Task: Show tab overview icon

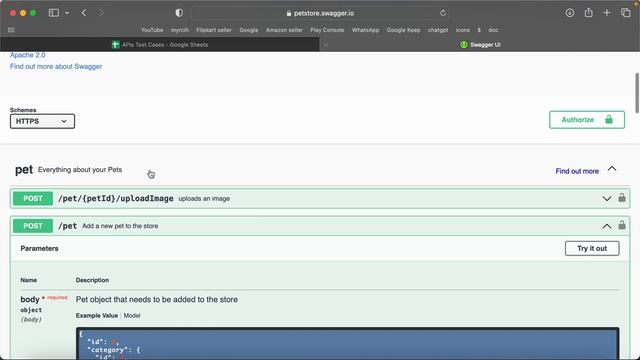Action: coord(626,13)
